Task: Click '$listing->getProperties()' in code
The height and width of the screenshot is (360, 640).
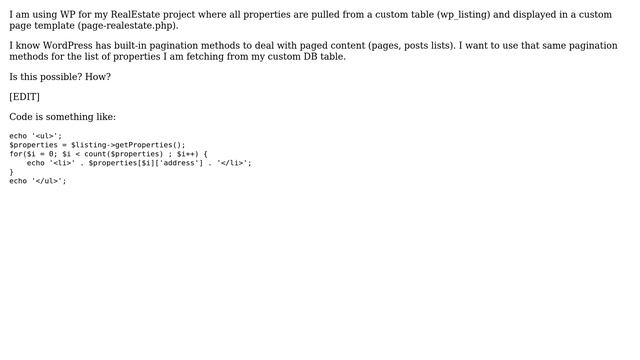Action: point(126,145)
